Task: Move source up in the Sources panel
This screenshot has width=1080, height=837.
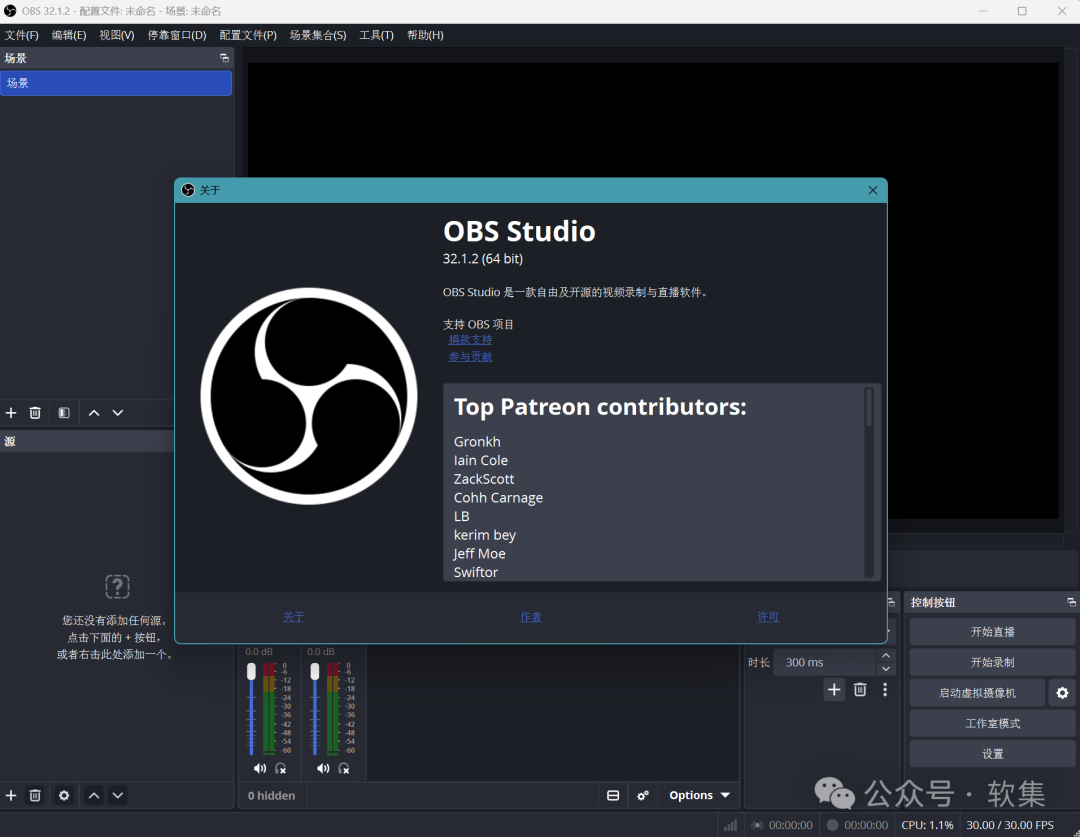Action: pyautogui.click(x=94, y=795)
